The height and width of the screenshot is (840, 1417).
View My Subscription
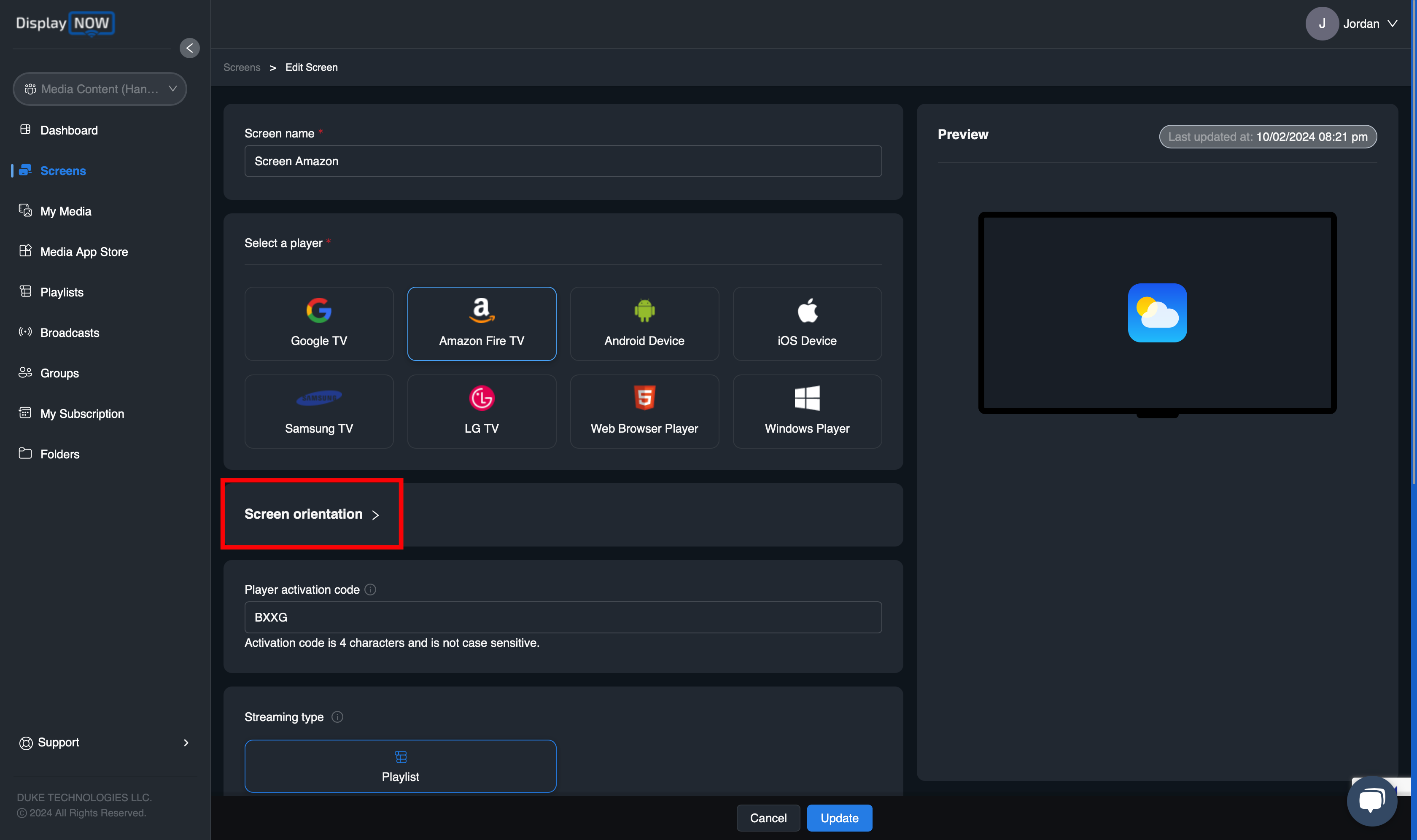click(82, 413)
